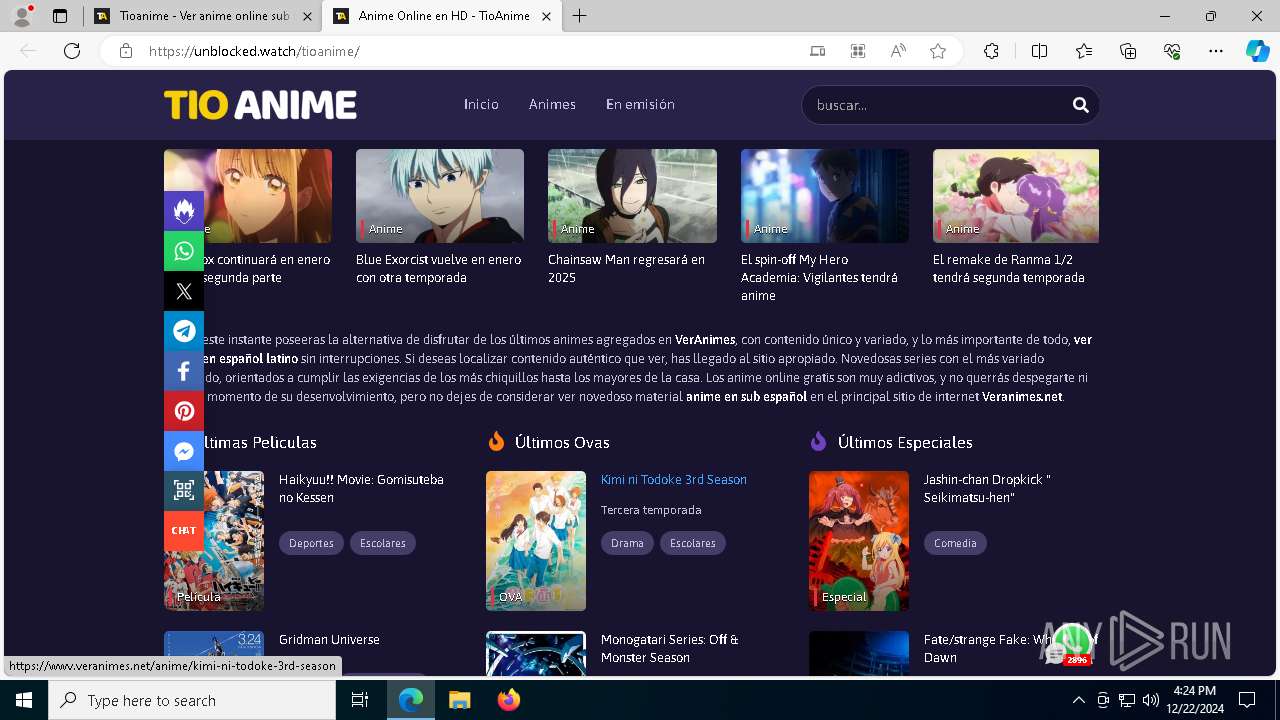Click Escolares tag under Kimi ni Todoke

coord(693,543)
